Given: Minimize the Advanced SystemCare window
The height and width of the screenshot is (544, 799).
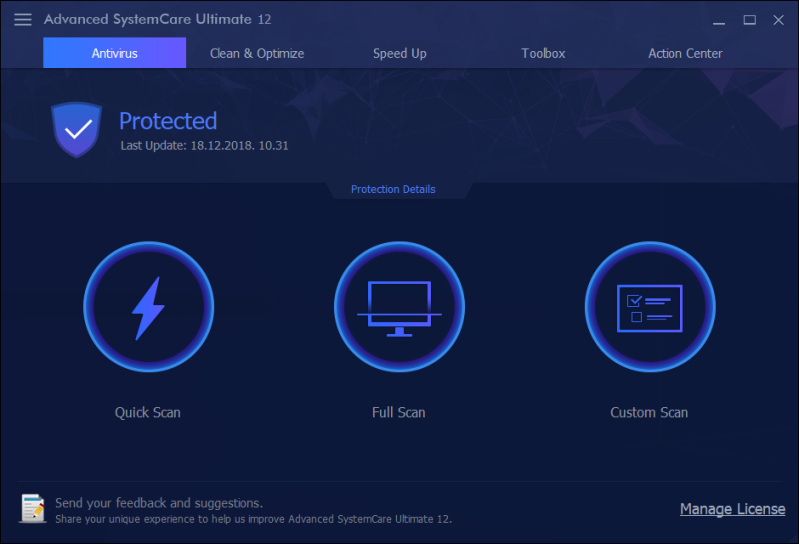Looking at the screenshot, I should [719, 20].
